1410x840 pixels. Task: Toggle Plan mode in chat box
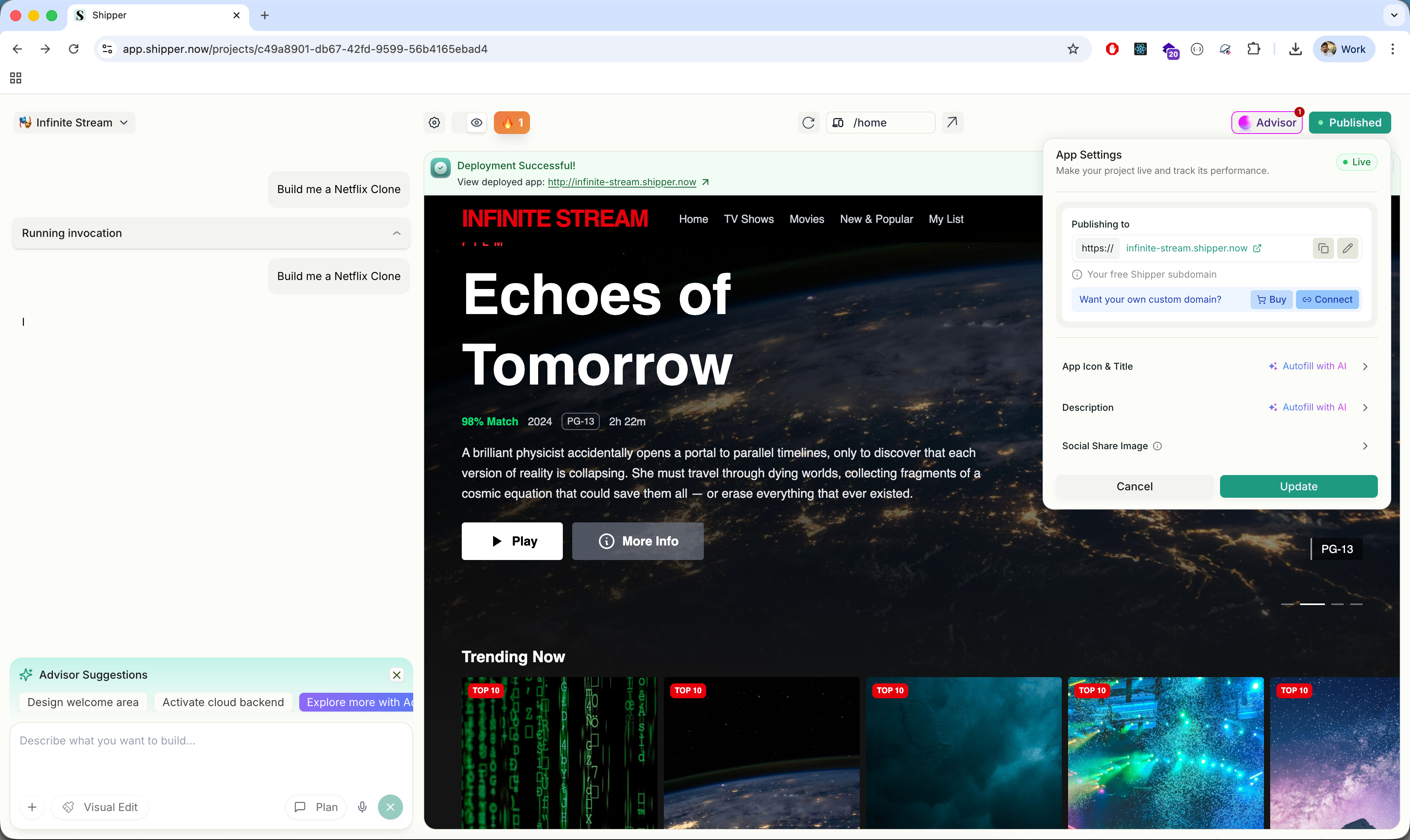316,807
